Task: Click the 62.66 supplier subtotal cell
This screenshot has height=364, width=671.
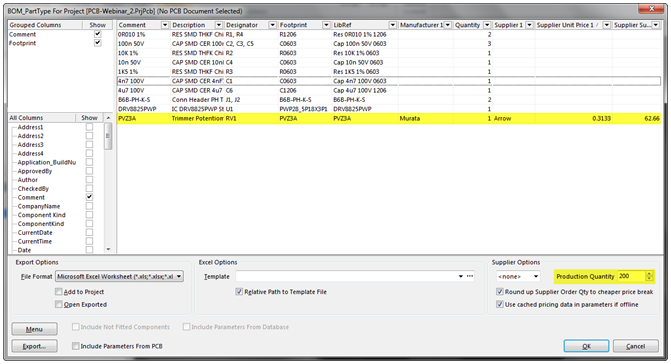Action: pyautogui.click(x=636, y=118)
